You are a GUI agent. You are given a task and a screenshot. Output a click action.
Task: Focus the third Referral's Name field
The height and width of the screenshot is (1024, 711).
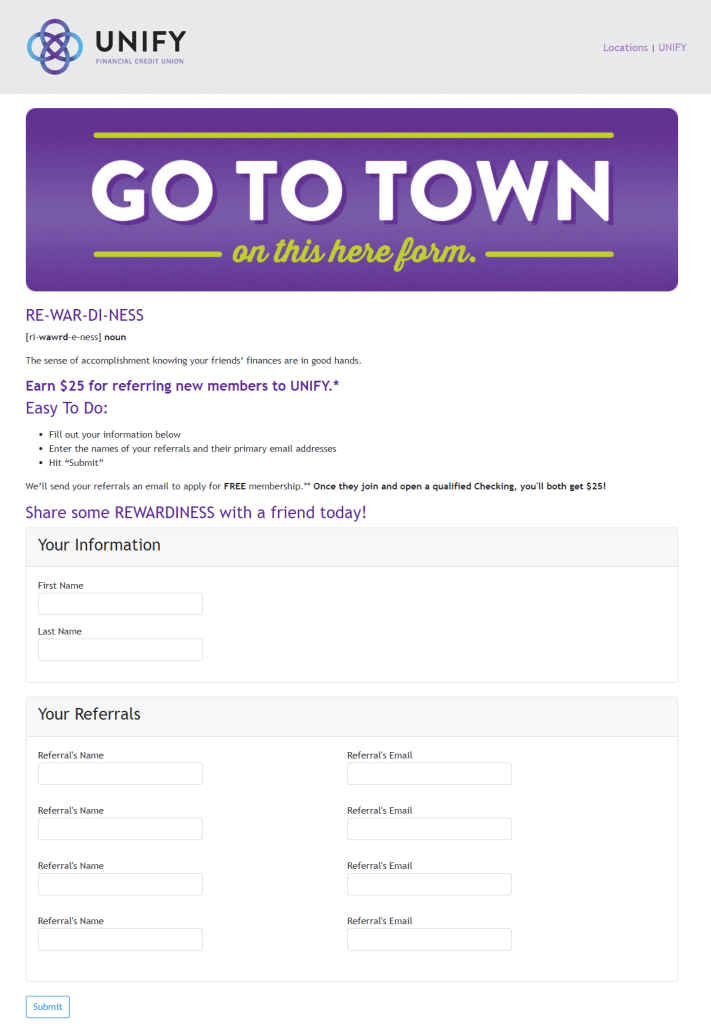[x=119, y=883]
